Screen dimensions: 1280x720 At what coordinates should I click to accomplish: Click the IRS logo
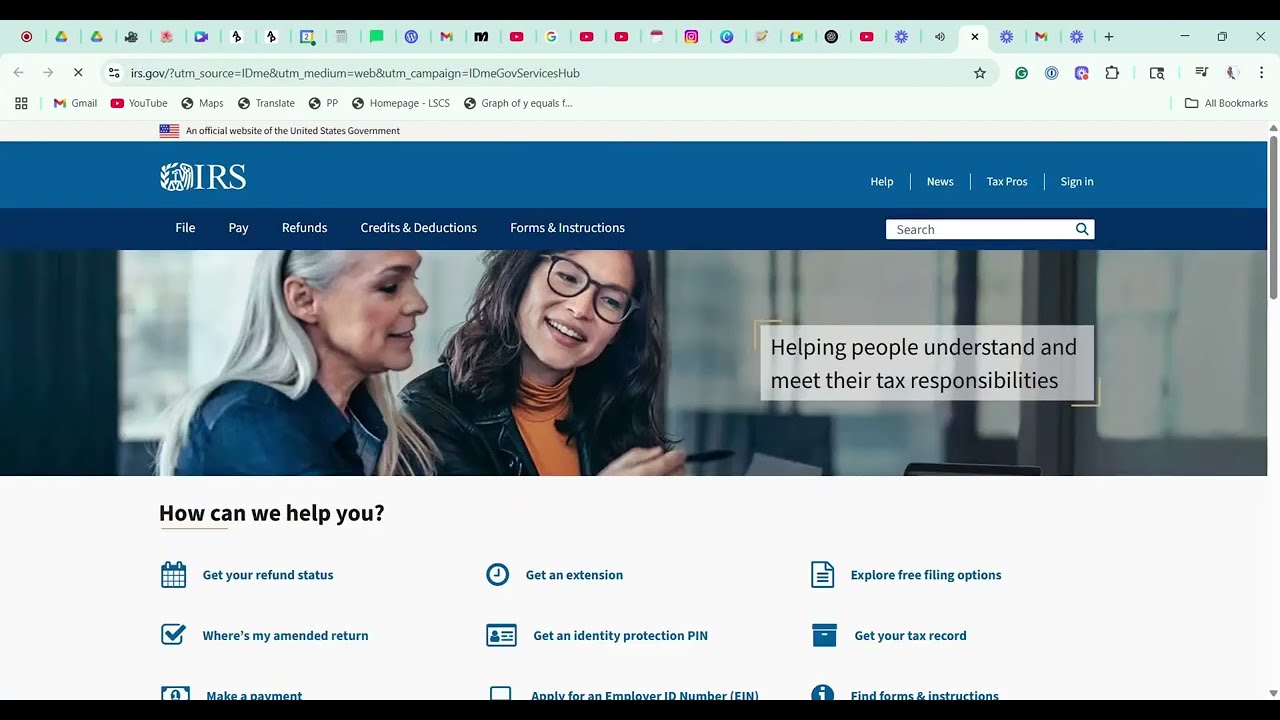[x=203, y=177]
